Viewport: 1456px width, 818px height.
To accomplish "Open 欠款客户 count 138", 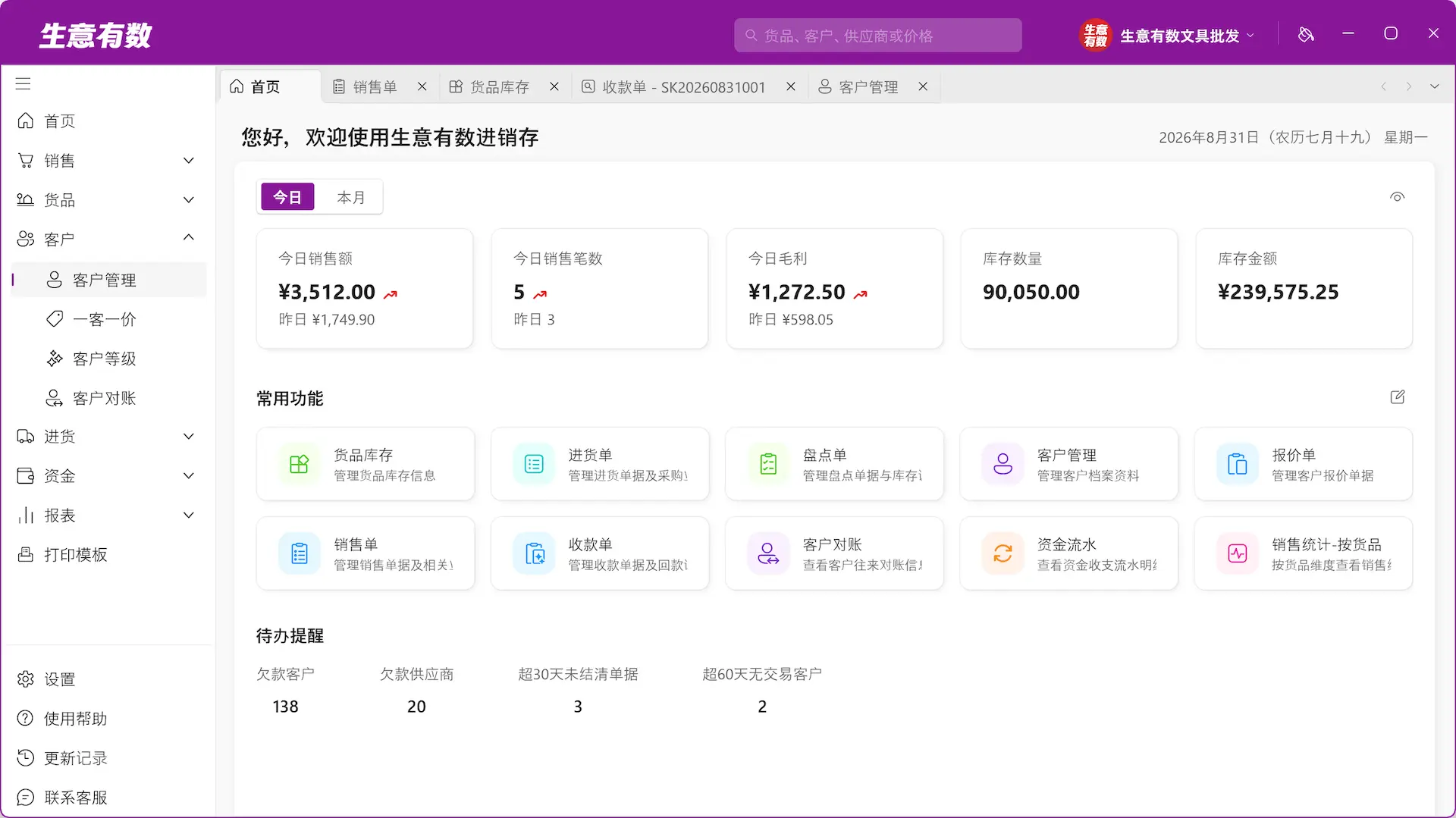I will 285,707.
